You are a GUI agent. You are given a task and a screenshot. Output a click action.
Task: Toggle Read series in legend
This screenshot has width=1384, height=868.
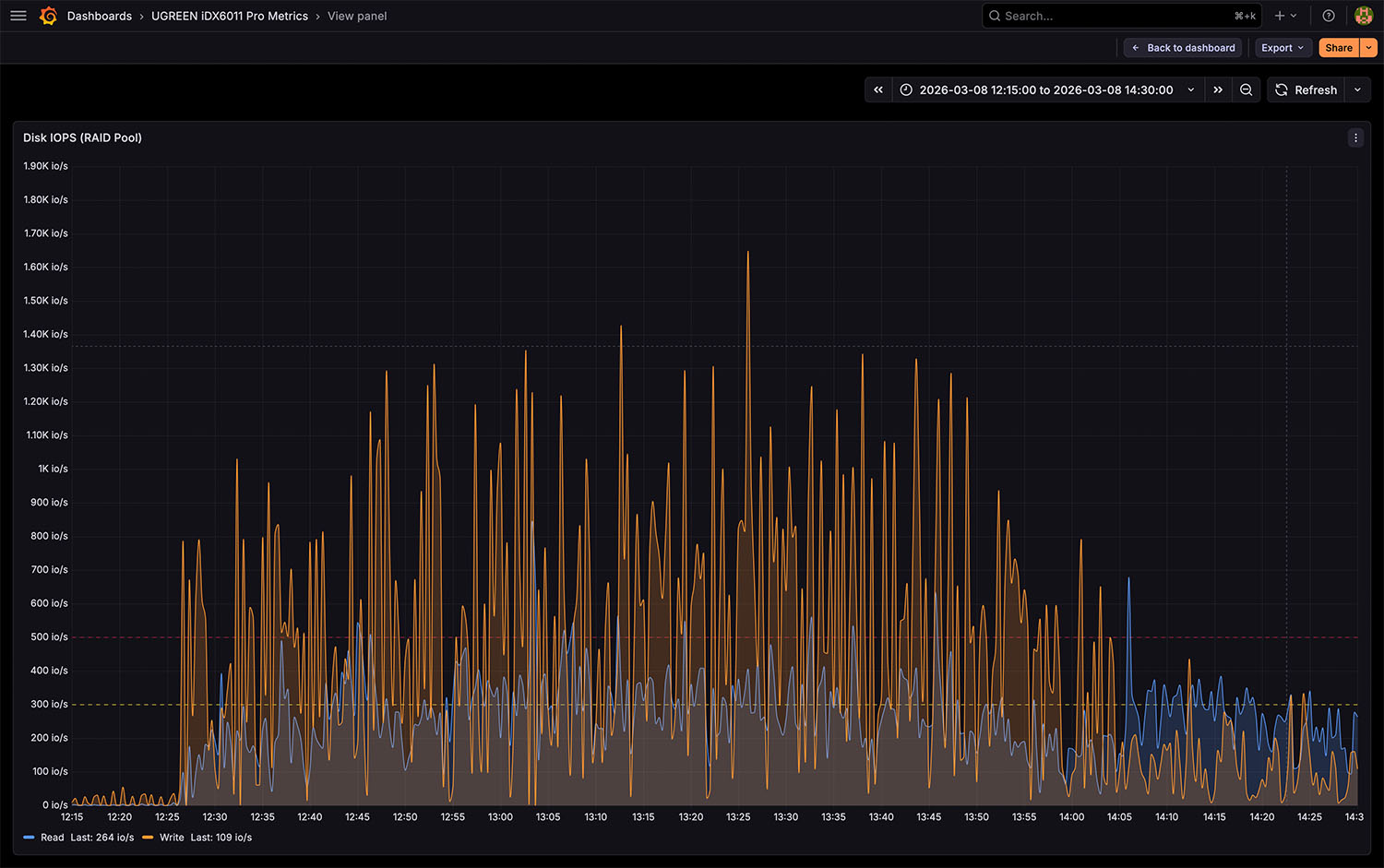pos(53,838)
